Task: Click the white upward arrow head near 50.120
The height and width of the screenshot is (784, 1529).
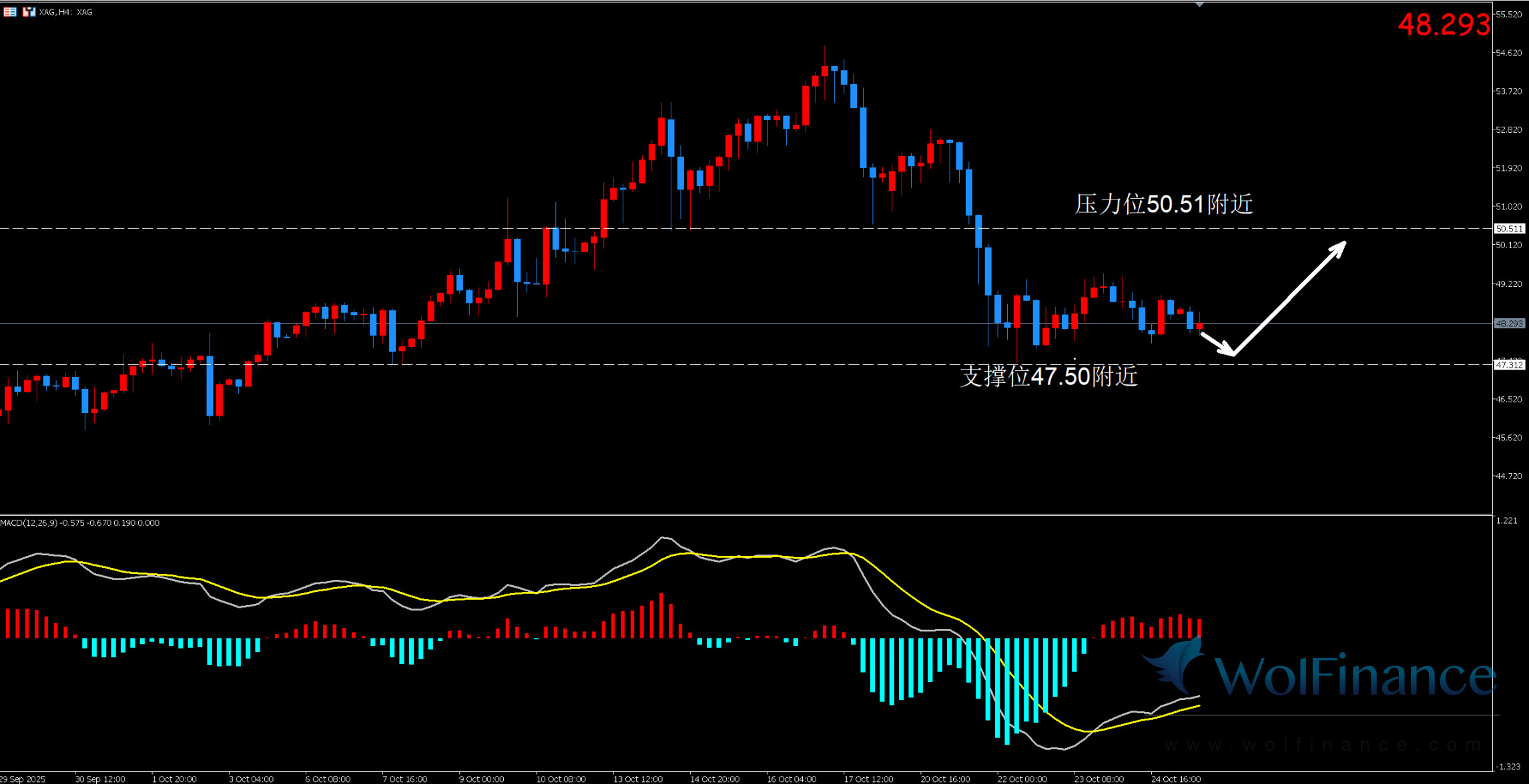Action: [x=1339, y=248]
